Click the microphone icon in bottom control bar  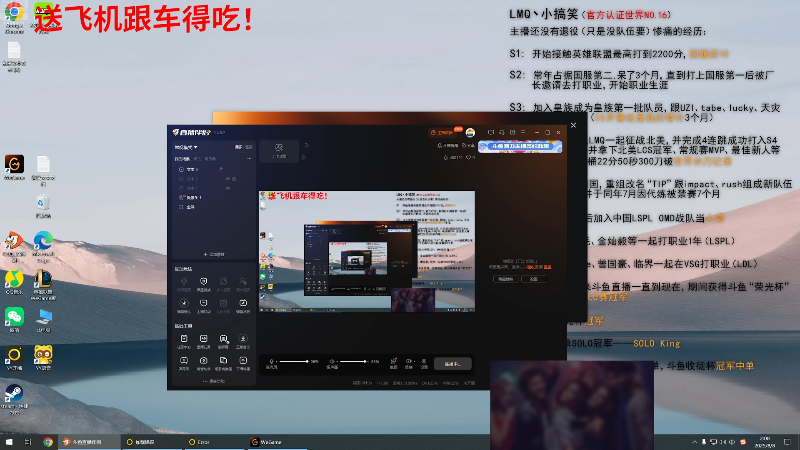(x=271, y=362)
